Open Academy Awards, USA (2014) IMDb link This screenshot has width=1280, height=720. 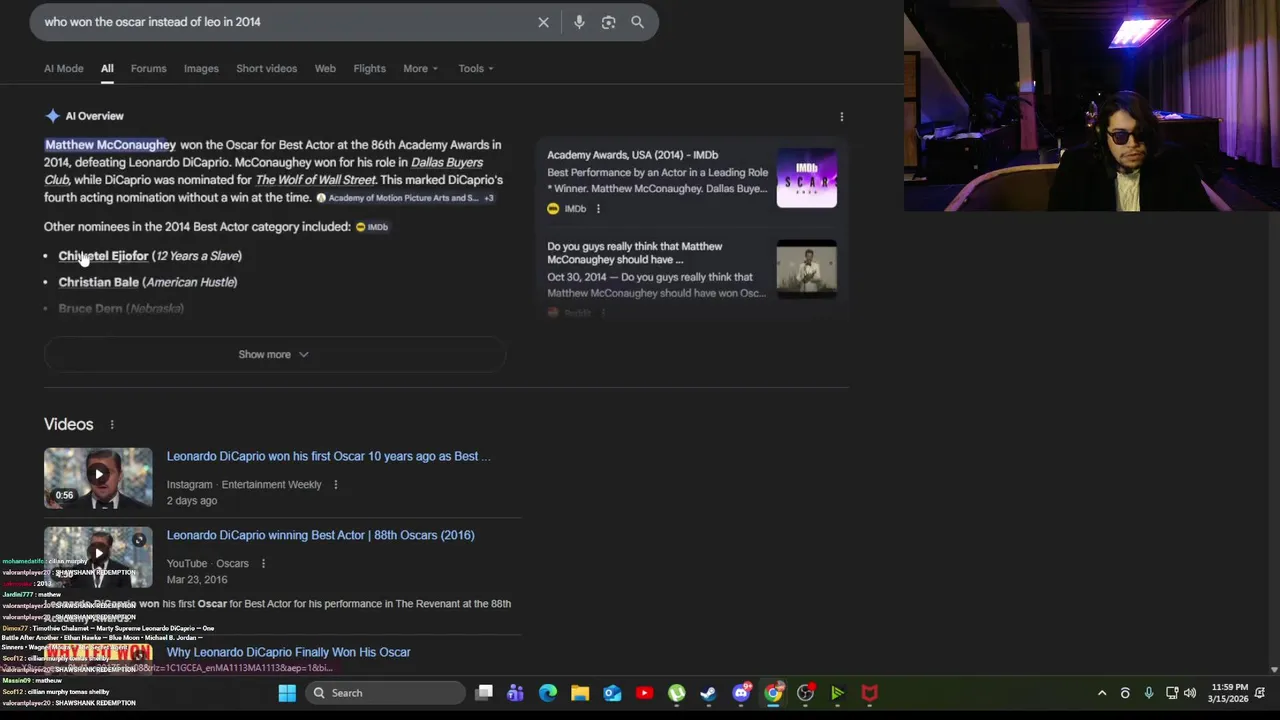click(x=632, y=155)
